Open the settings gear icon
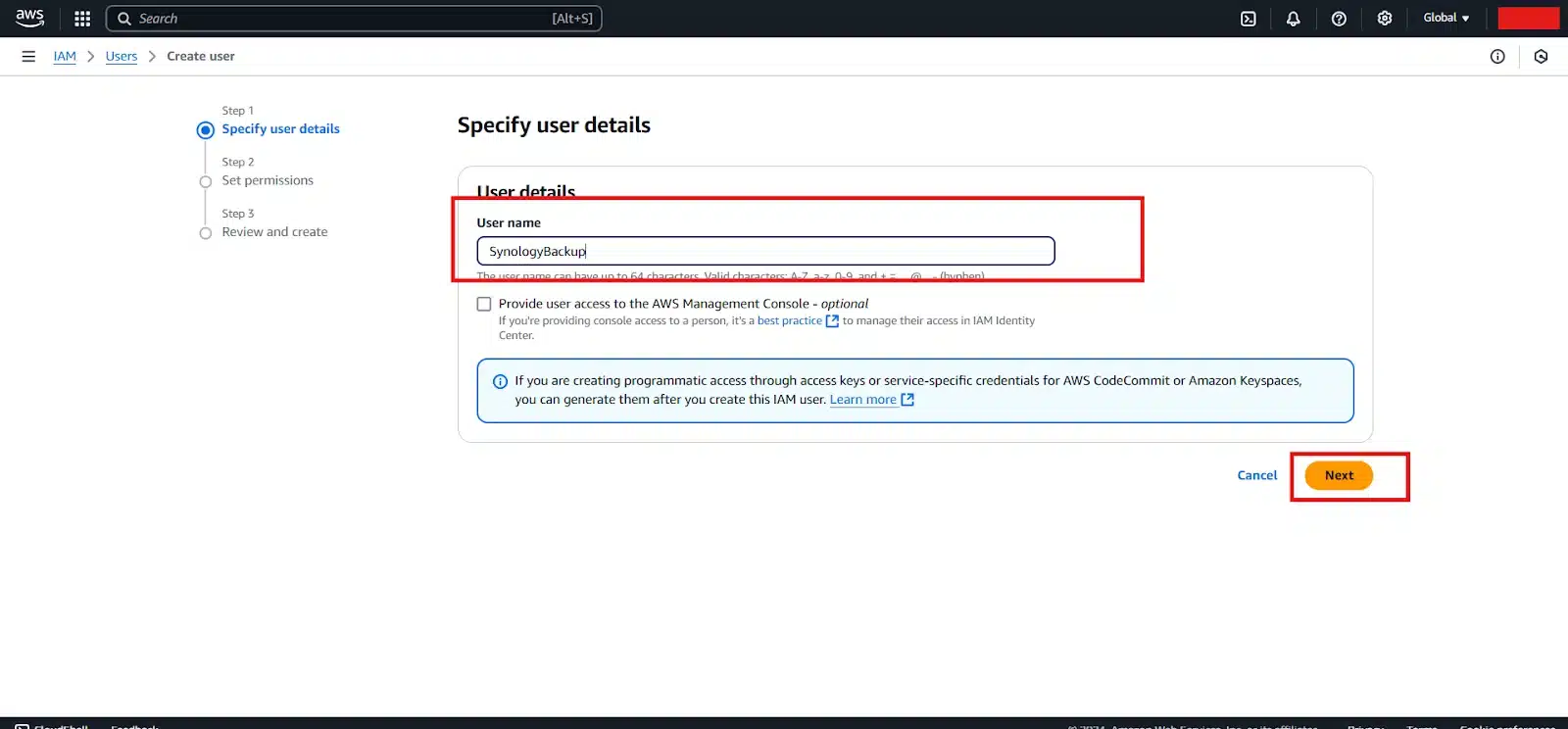The image size is (1568, 729). click(x=1385, y=19)
